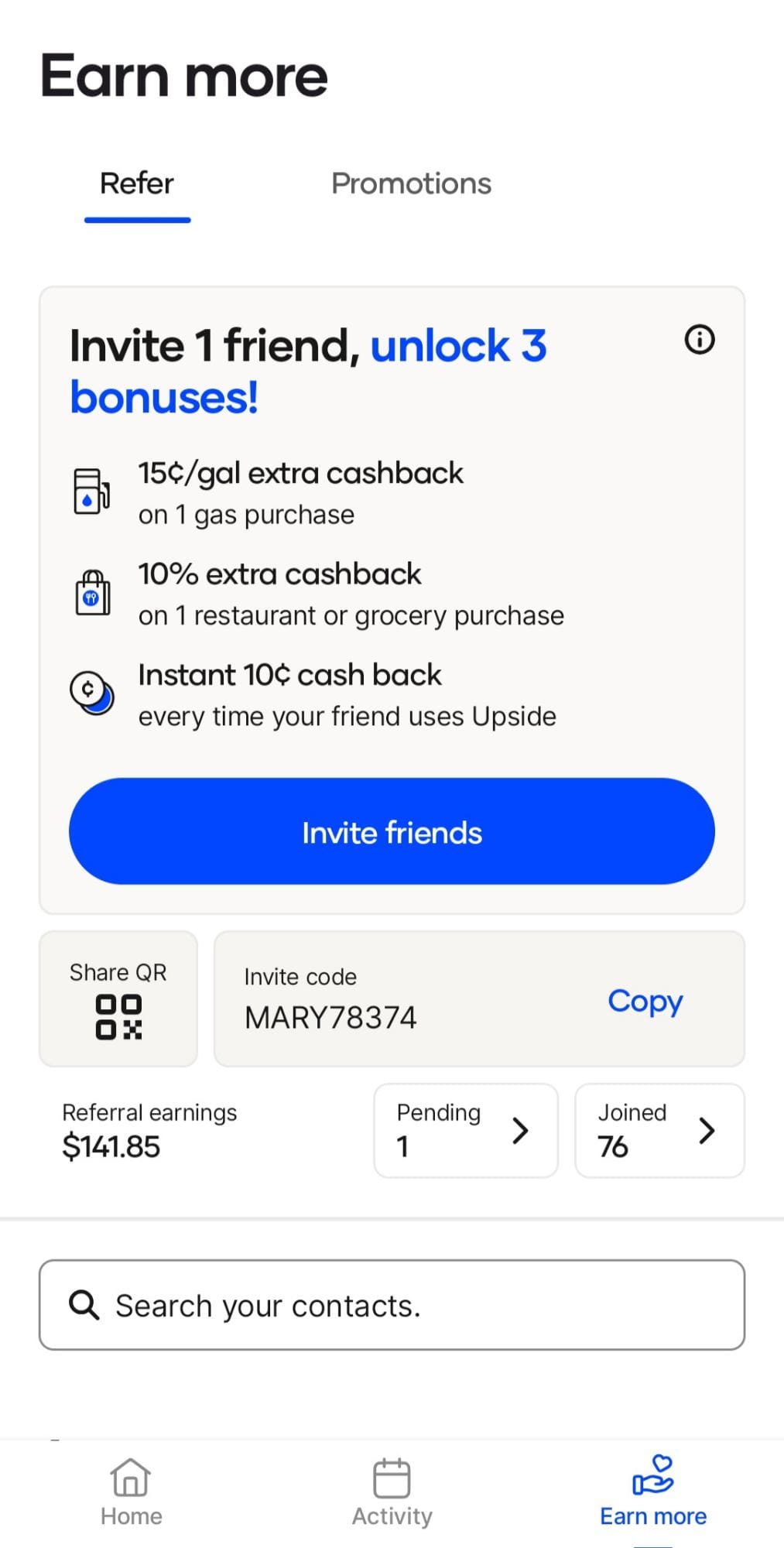Expand the Joined referrals chevron

tap(707, 1131)
